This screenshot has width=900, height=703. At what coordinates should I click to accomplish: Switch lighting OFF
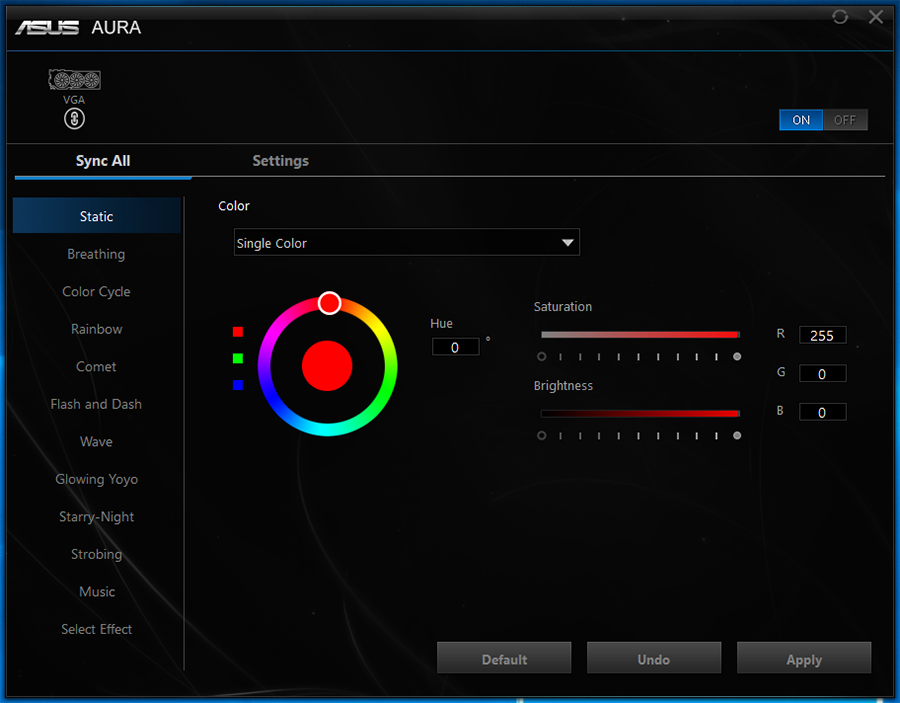coord(845,120)
